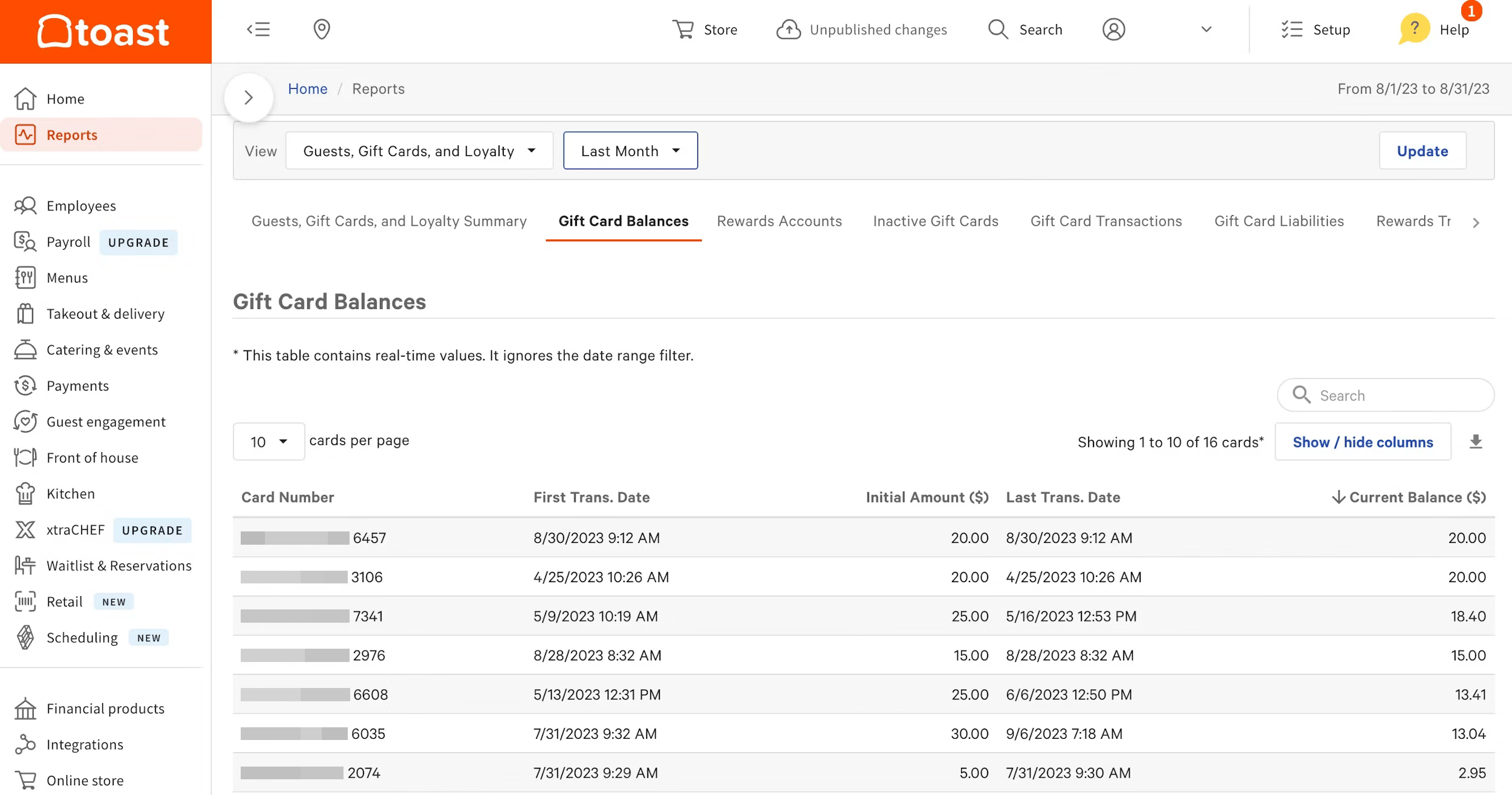Viewport: 1512px width, 795px height.
Task: Open the cards per page dropdown
Action: [269, 441]
